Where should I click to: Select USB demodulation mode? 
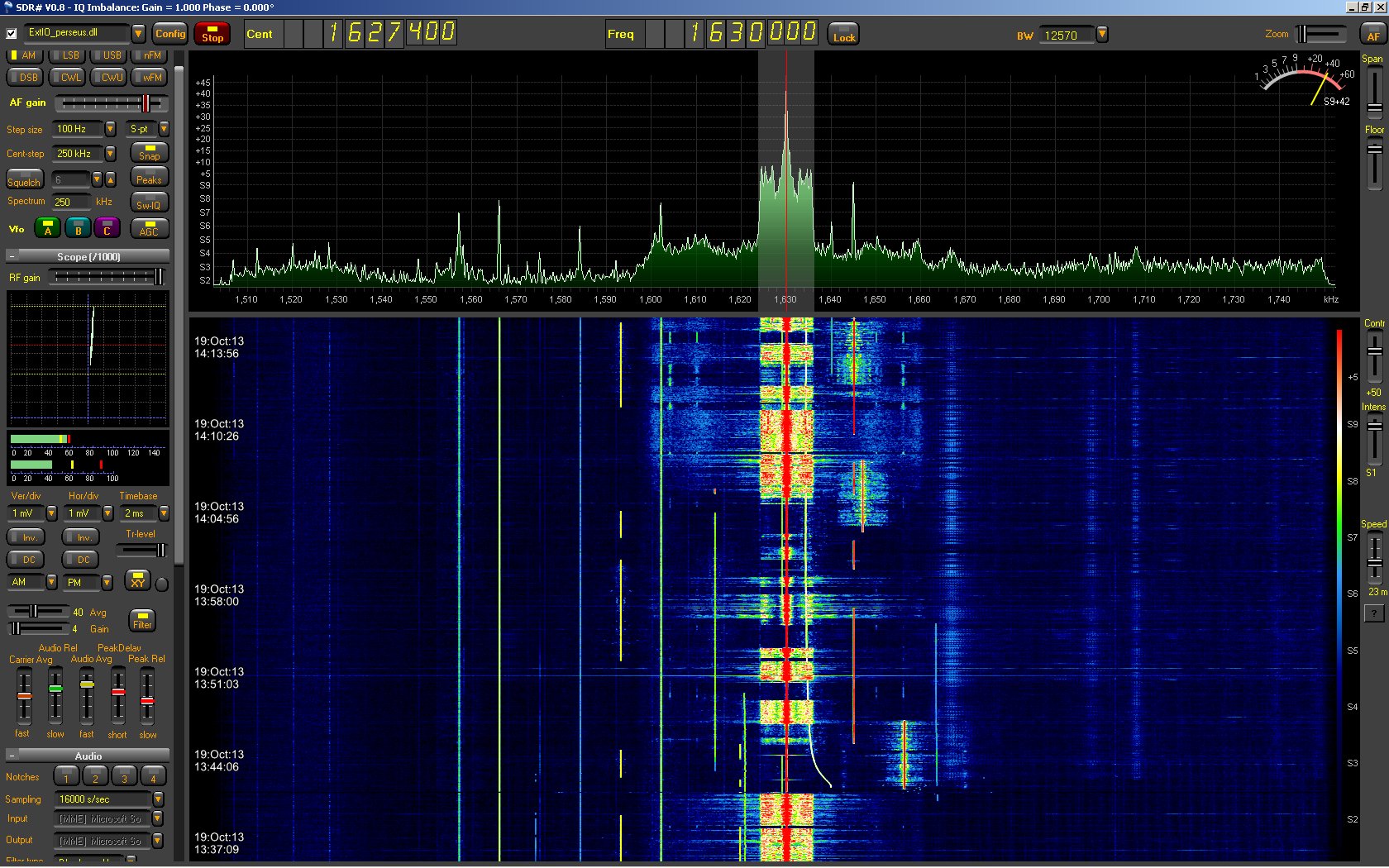(110, 55)
